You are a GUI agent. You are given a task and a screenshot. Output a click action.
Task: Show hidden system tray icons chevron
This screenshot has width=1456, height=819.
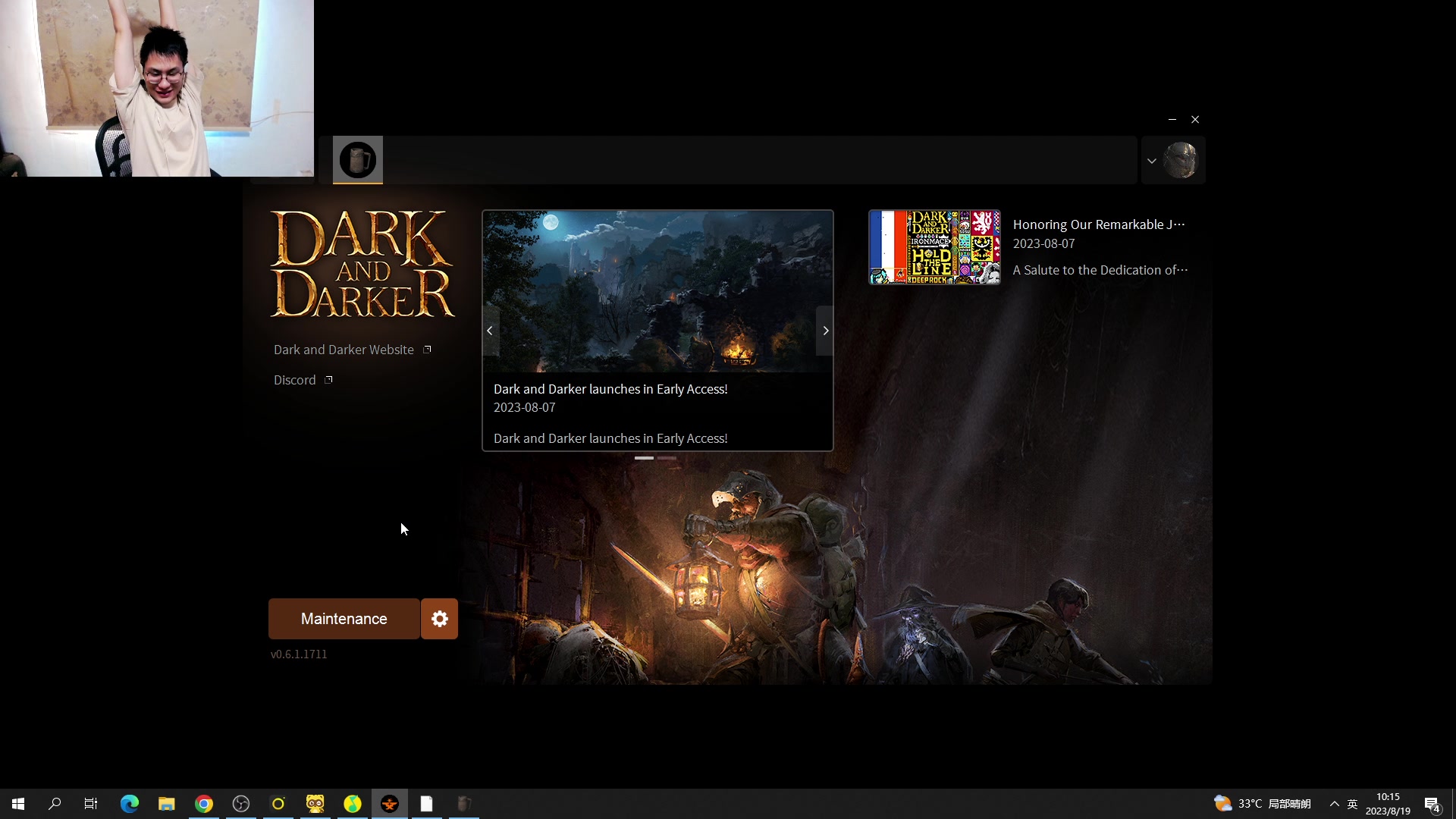[1334, 804]
